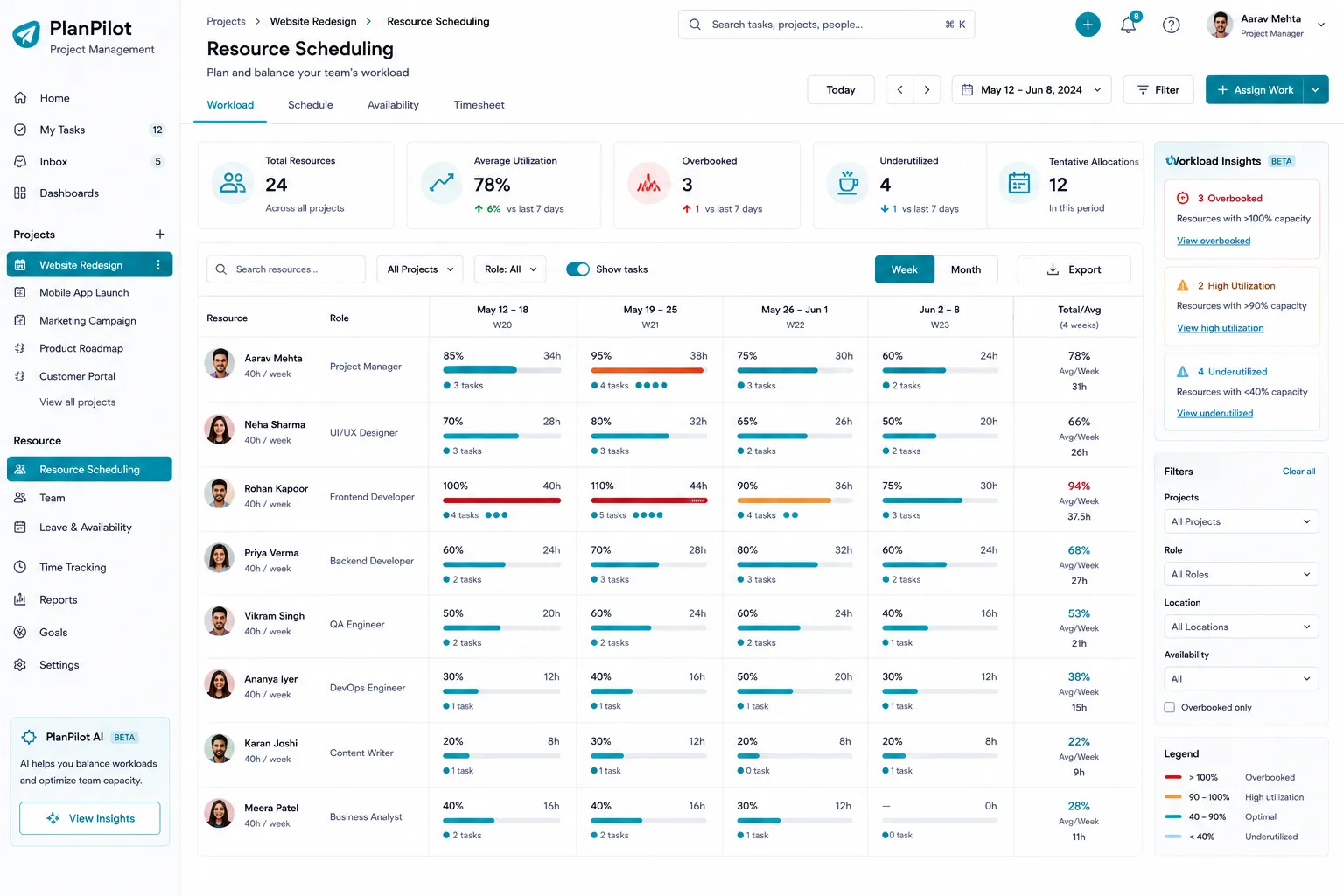Click the Filter button
The height and width of the screenshot is (896, 1344).
(x=1158, y=89)
